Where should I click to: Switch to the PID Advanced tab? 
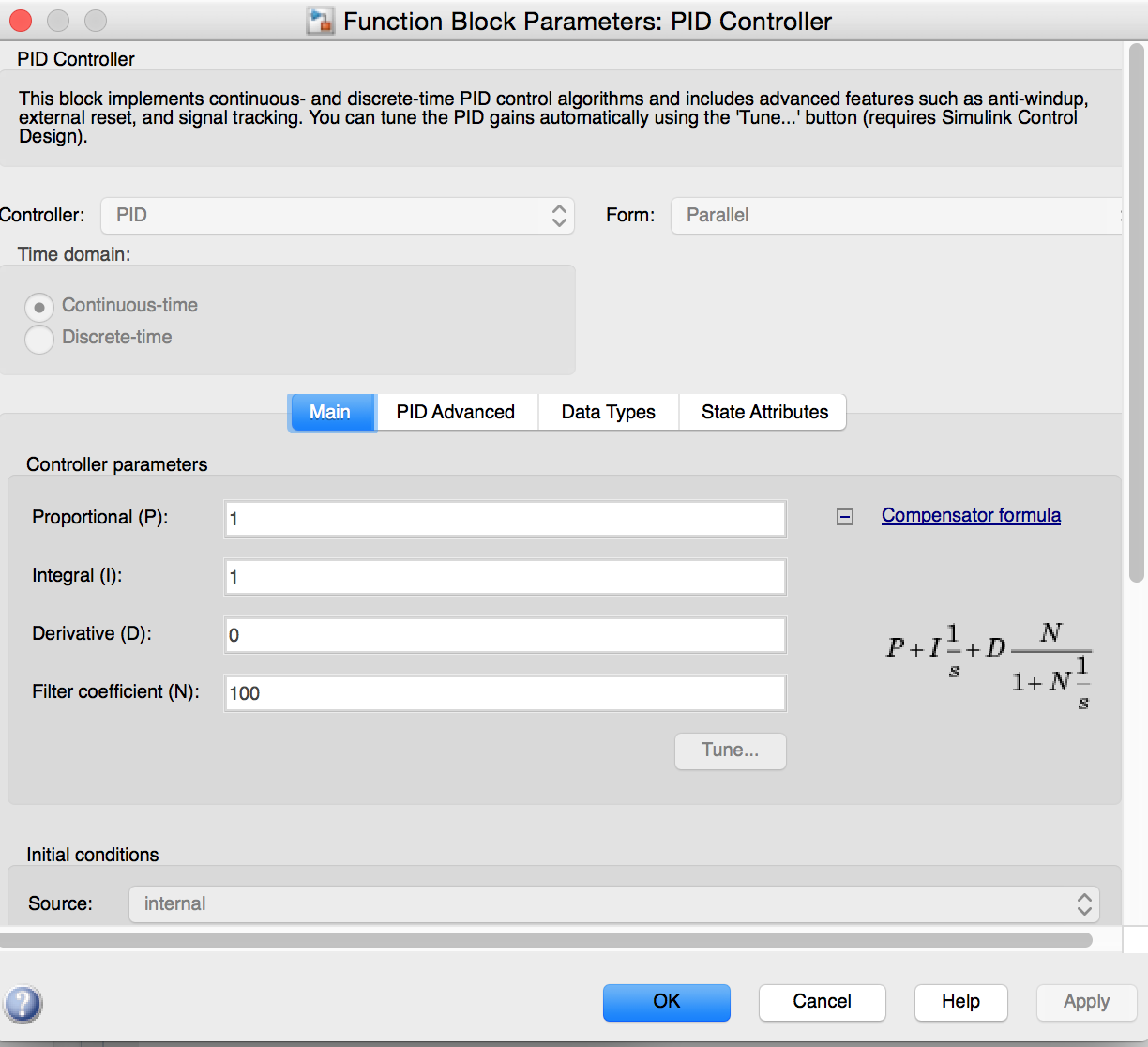pyautogui.click(x=456, y=412)
